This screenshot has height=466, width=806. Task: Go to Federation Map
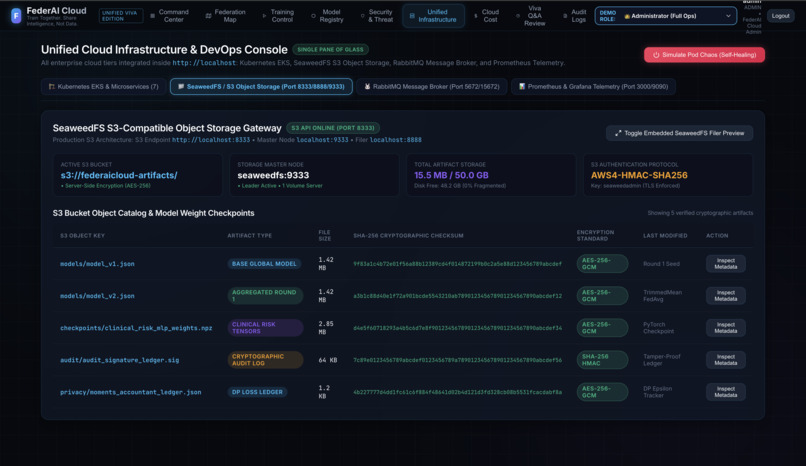[225, 16]
